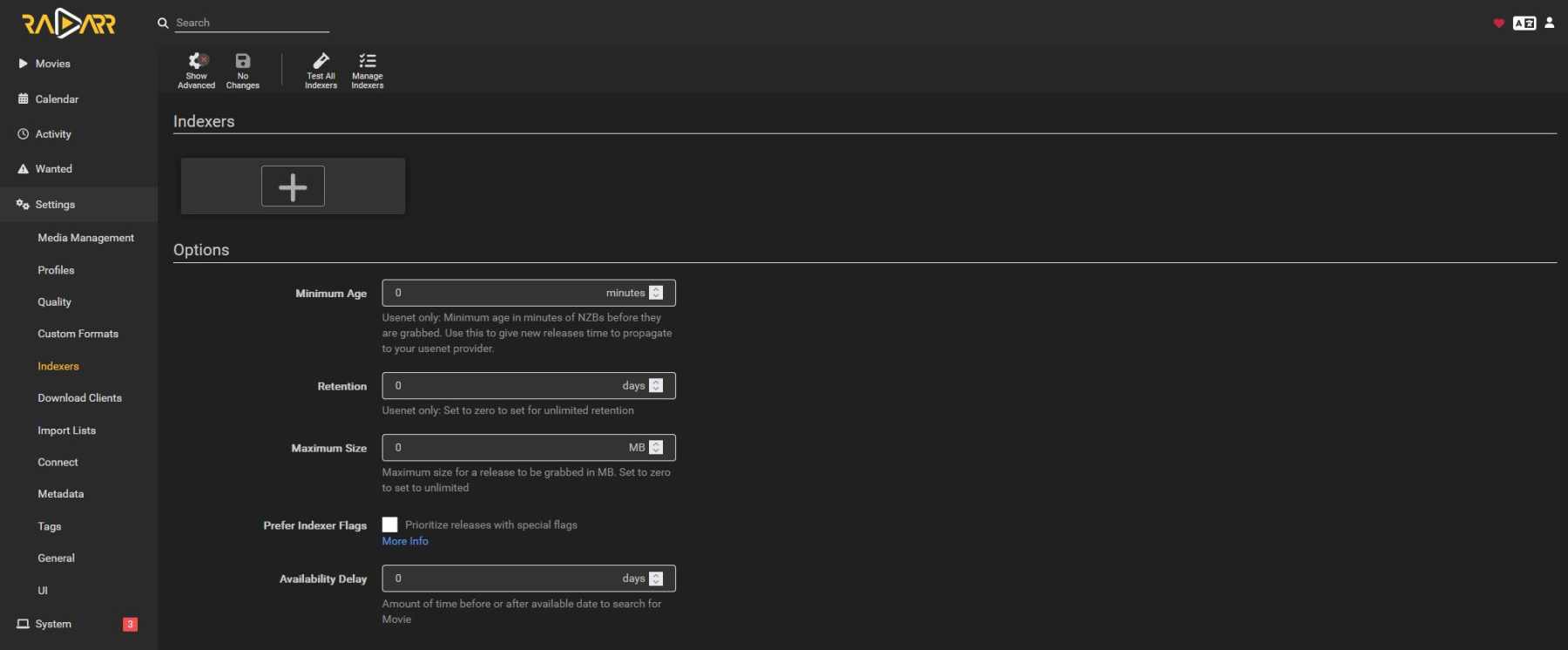Image resolution: width=1568 pixels, height=650 pixels.
Task: Click the Minimum Age spinner arrows
Action: (x=656, y=293)
